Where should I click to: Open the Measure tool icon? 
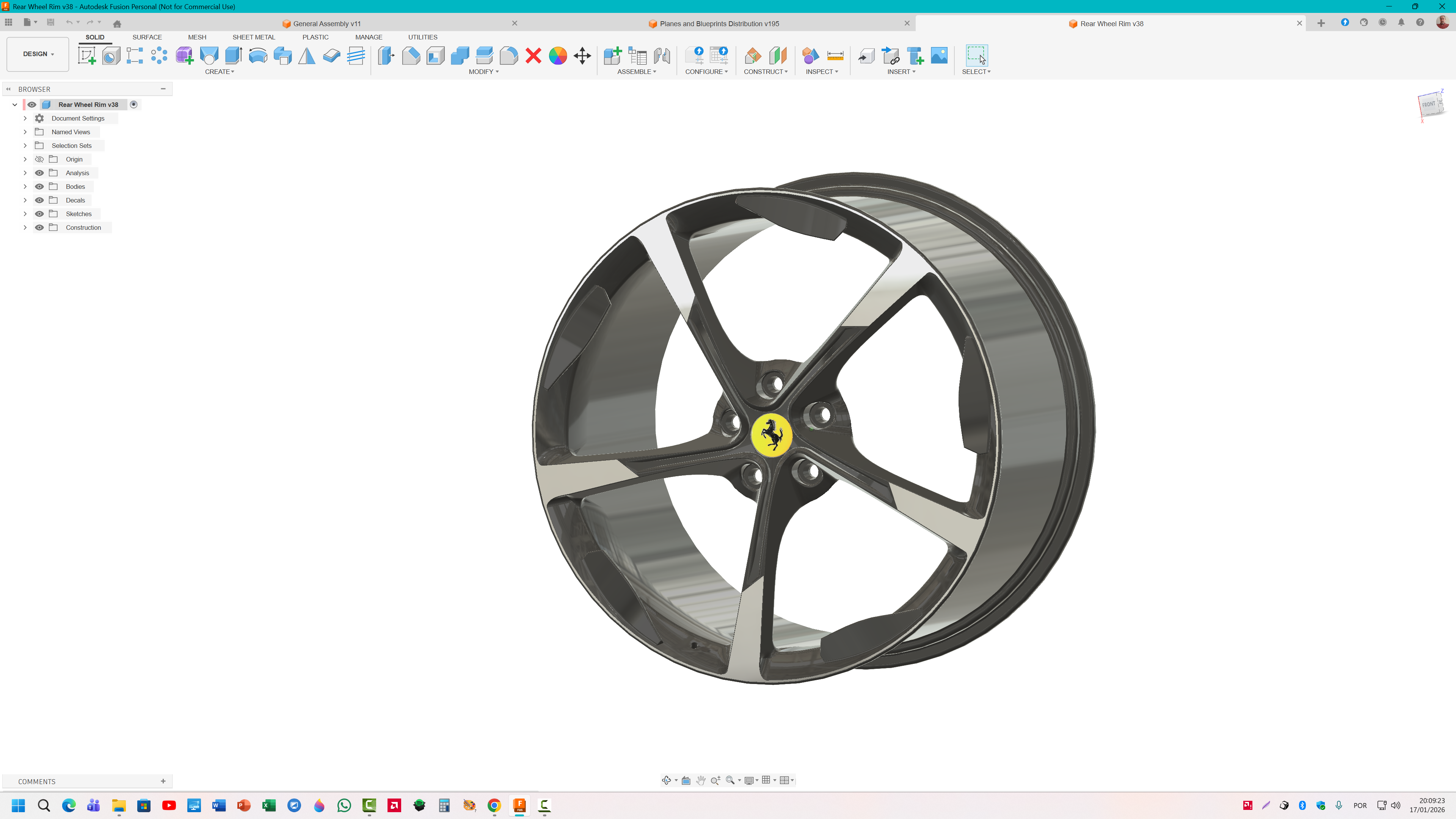point(835,55)
